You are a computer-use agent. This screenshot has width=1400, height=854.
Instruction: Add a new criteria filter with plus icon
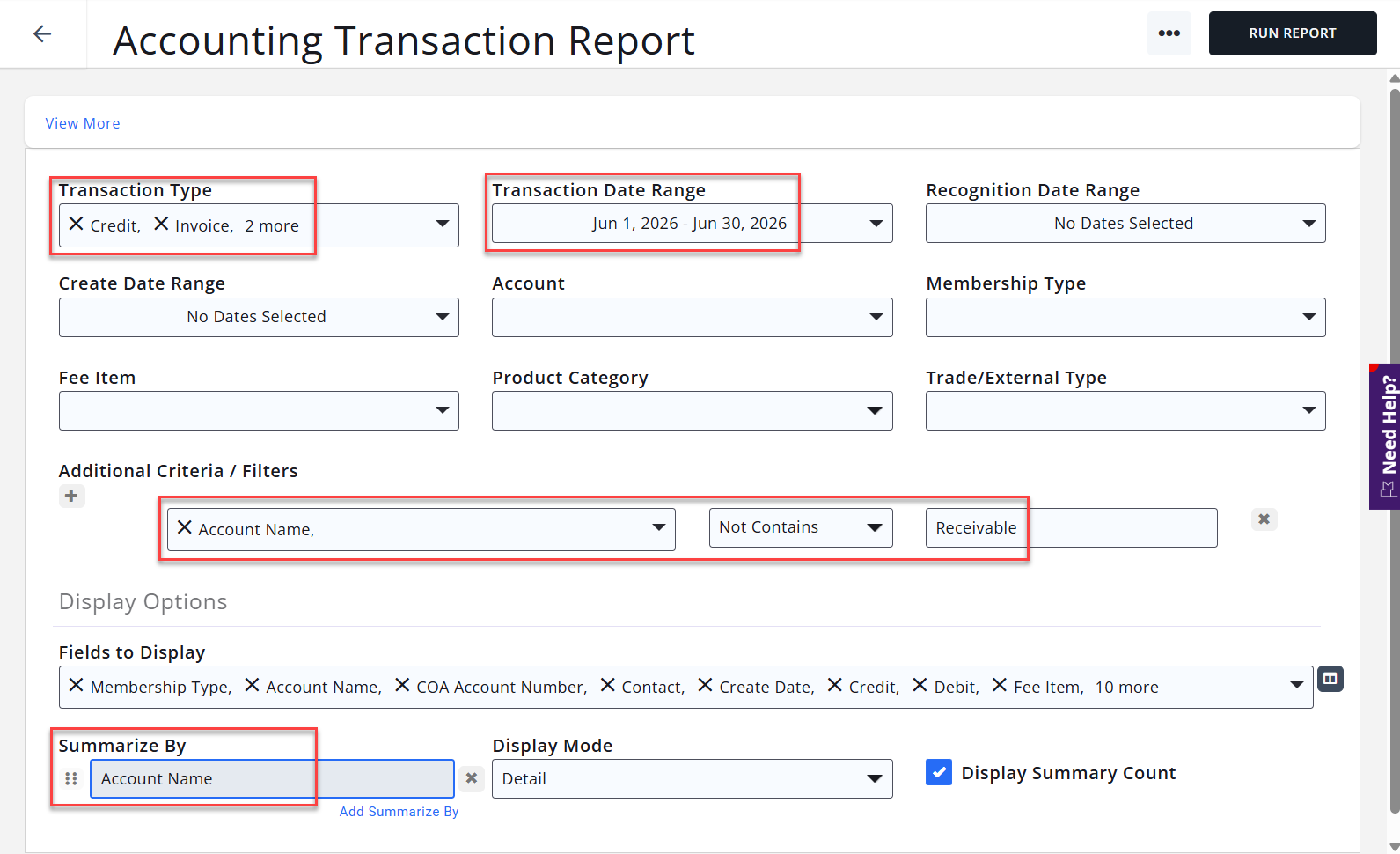point(71,496)
